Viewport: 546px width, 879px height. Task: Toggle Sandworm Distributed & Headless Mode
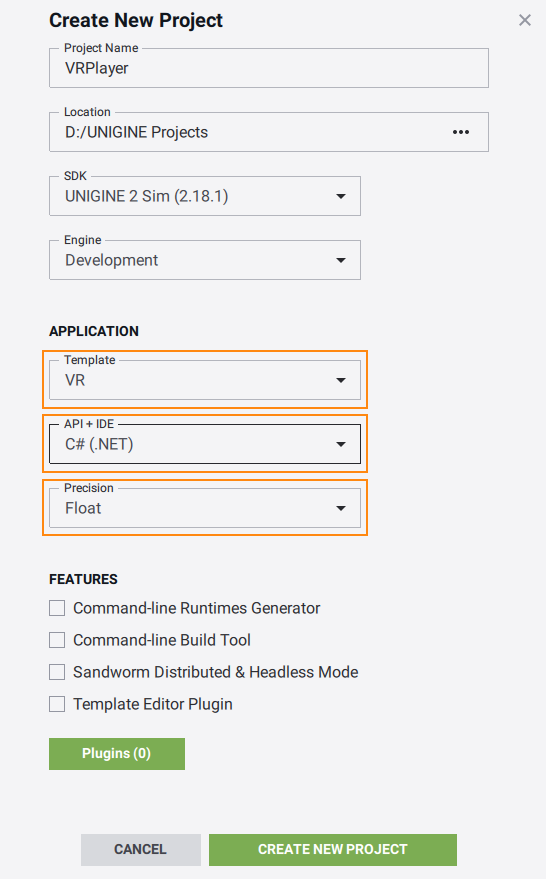(x=57, y=672)
